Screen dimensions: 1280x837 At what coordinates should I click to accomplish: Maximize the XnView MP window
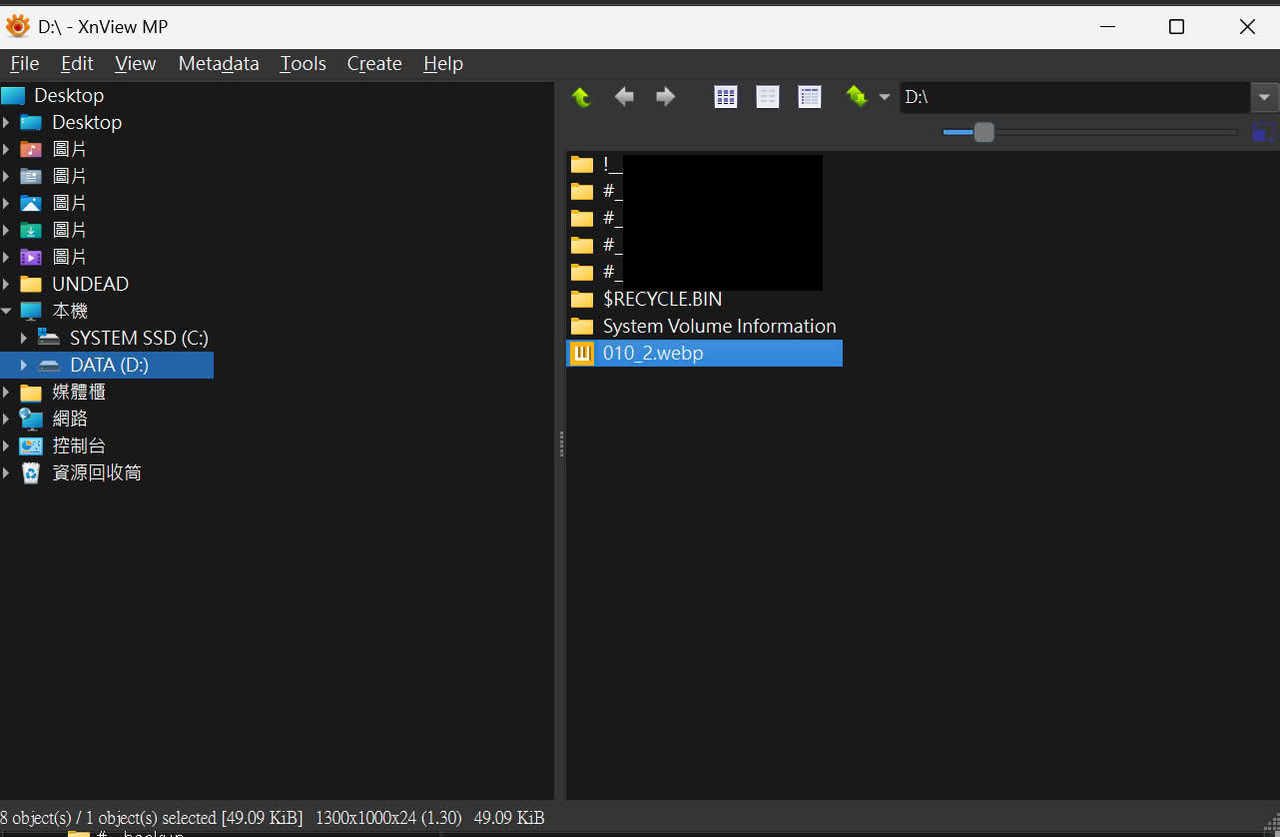[1176, 27]
